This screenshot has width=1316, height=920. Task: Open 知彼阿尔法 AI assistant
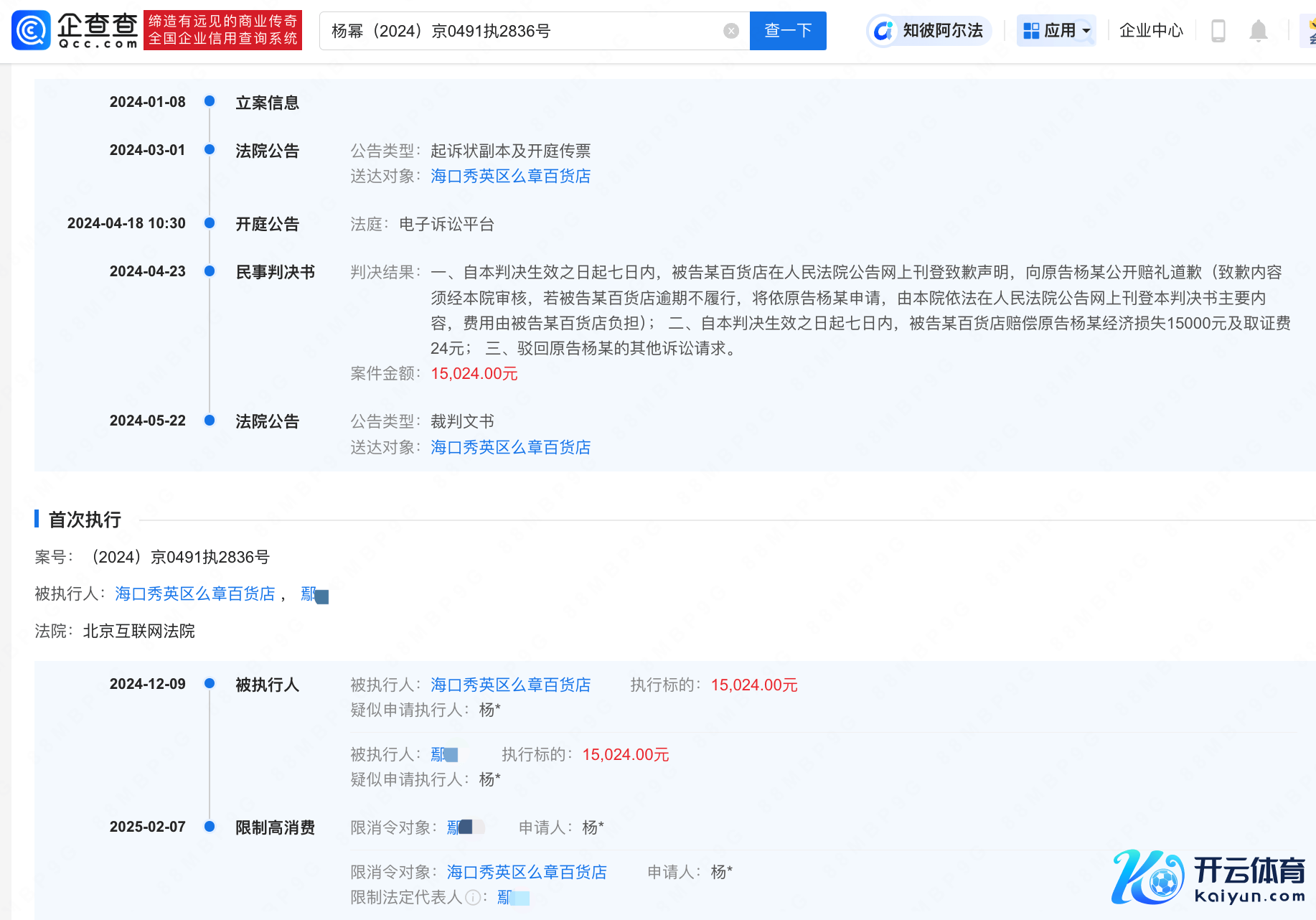[929, 31]
